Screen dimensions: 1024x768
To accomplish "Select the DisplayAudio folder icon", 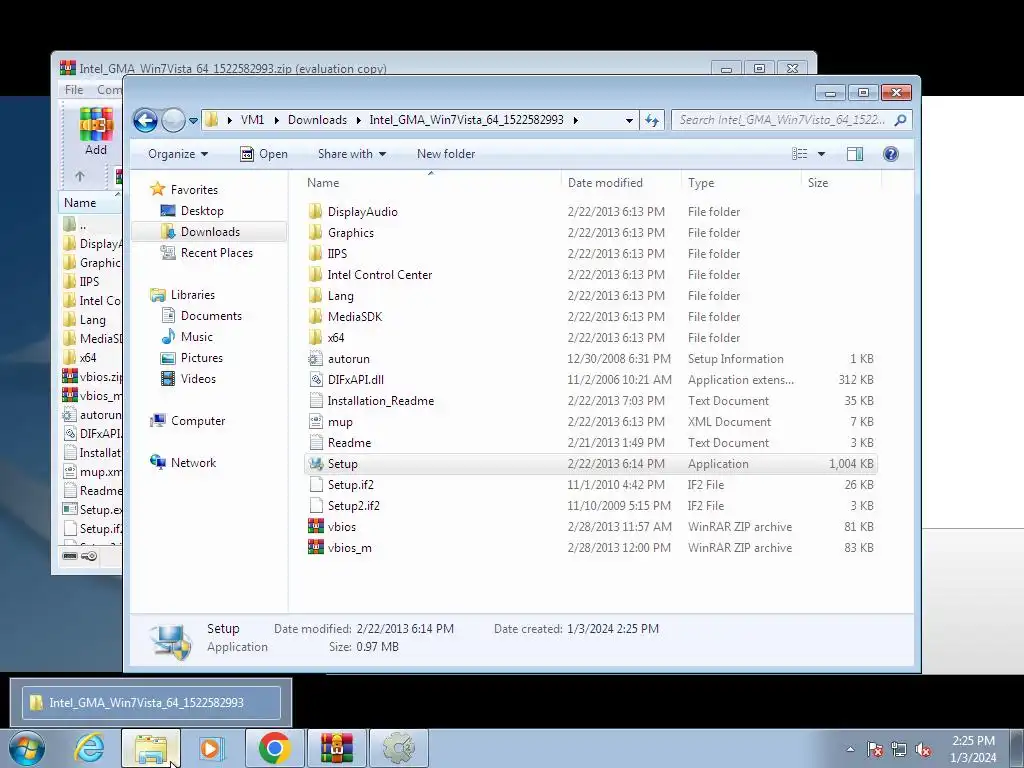I will click(315, 212).
